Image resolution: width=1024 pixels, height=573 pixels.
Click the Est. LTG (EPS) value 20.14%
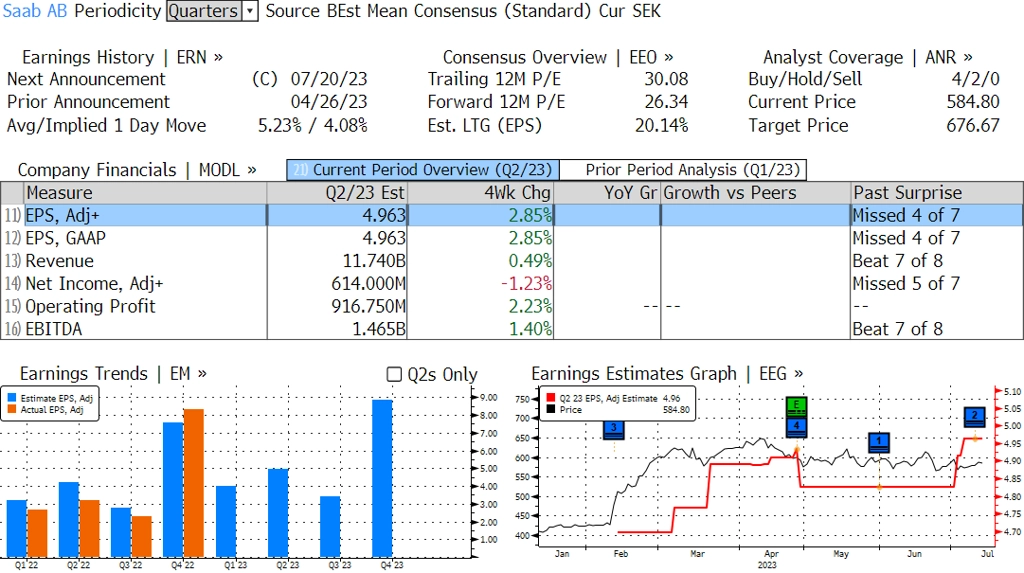click(x=662, y=125)
